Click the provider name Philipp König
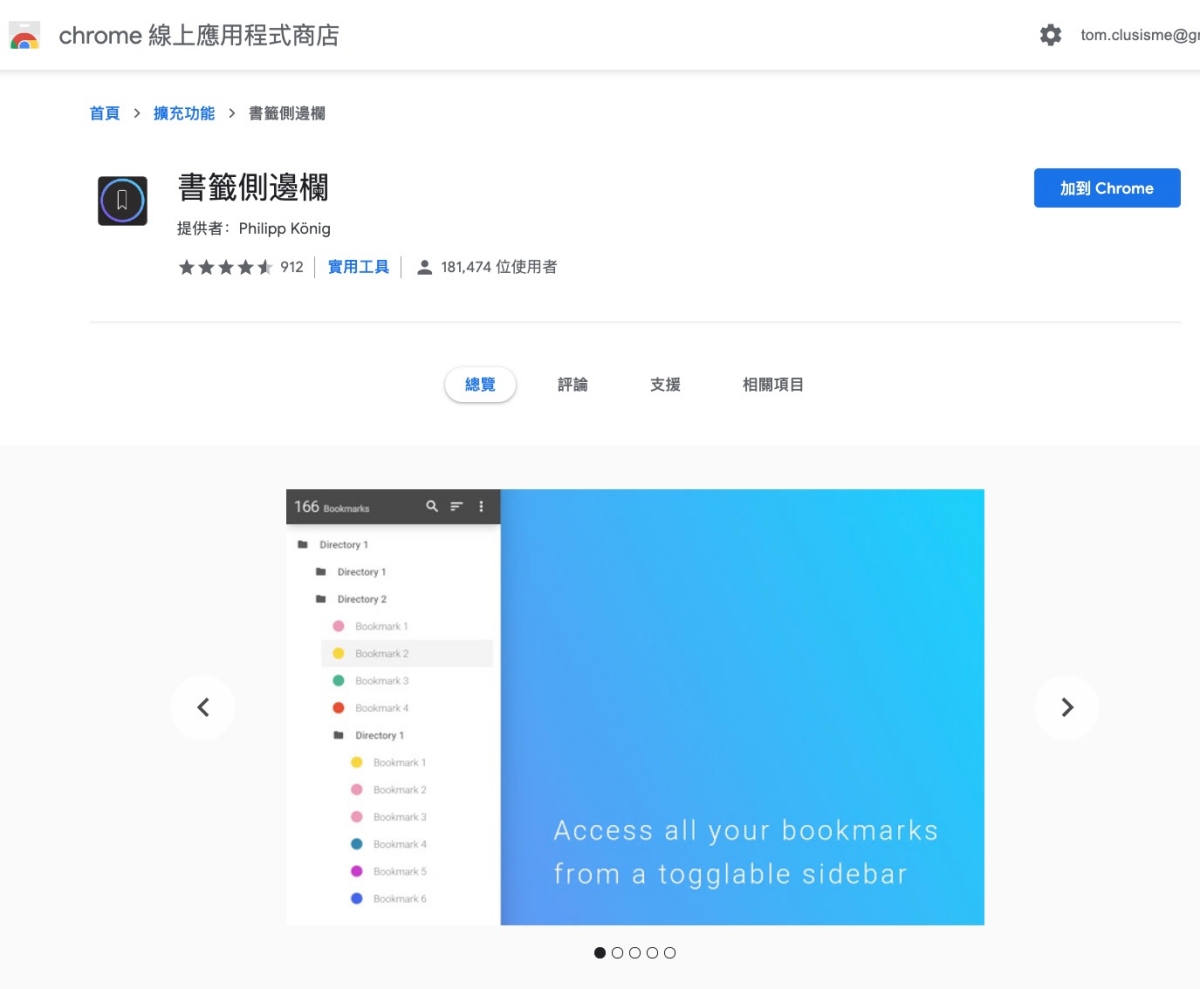The height and width of the screenshot is (989, 1200). pos(284,228)
